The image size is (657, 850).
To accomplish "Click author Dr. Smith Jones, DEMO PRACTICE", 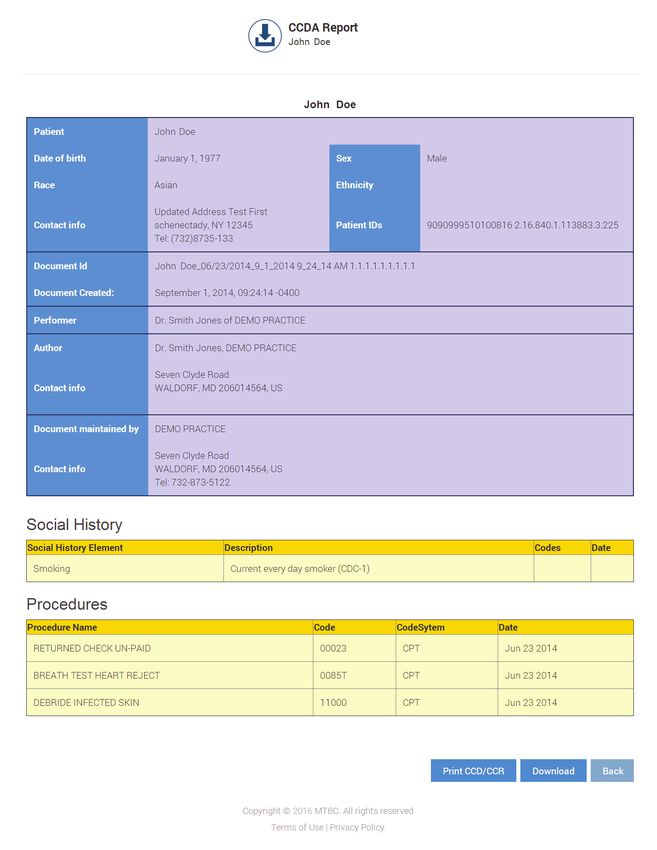I will pyautogui.click(x=226, y=348).
